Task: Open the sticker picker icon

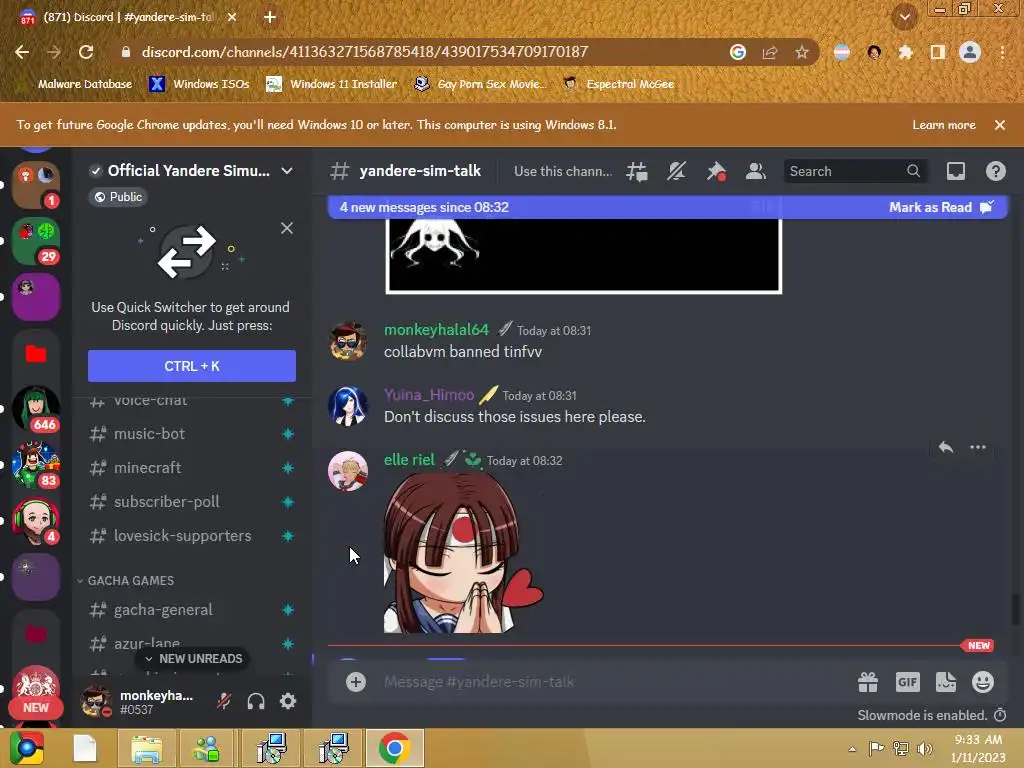Action: click(x=946, y=682)
